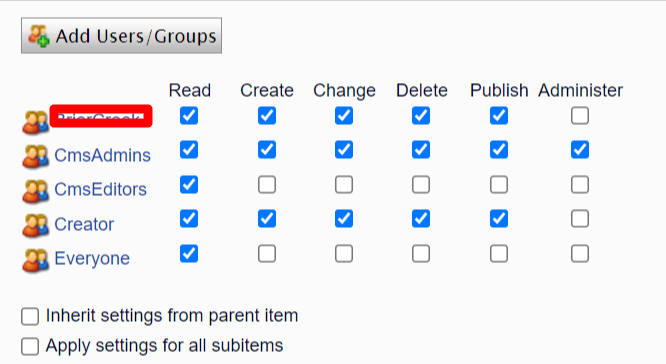Click the group icon beside the redacted name

36,122
